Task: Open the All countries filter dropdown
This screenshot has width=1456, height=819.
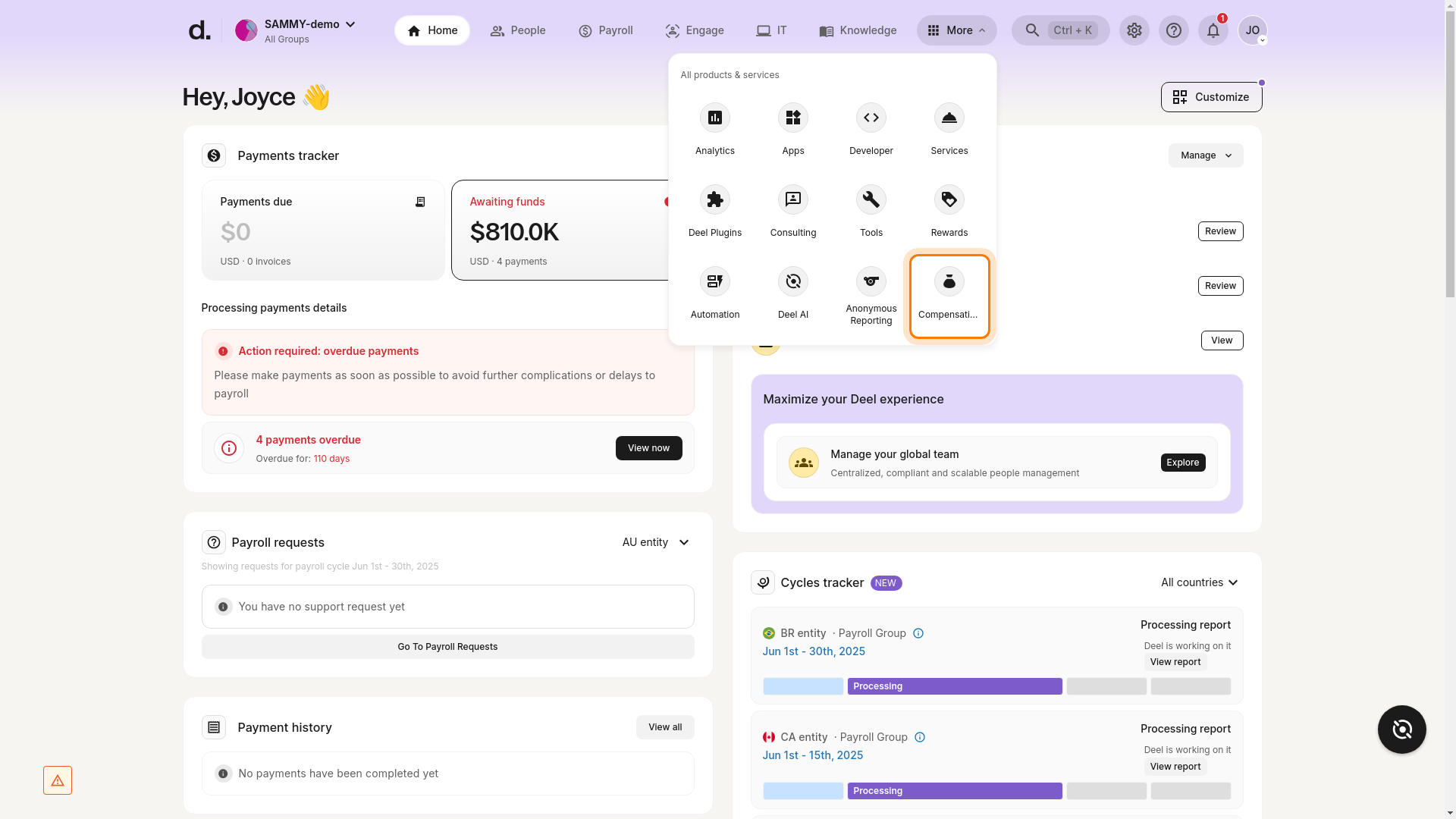Action: [1200, 582]
